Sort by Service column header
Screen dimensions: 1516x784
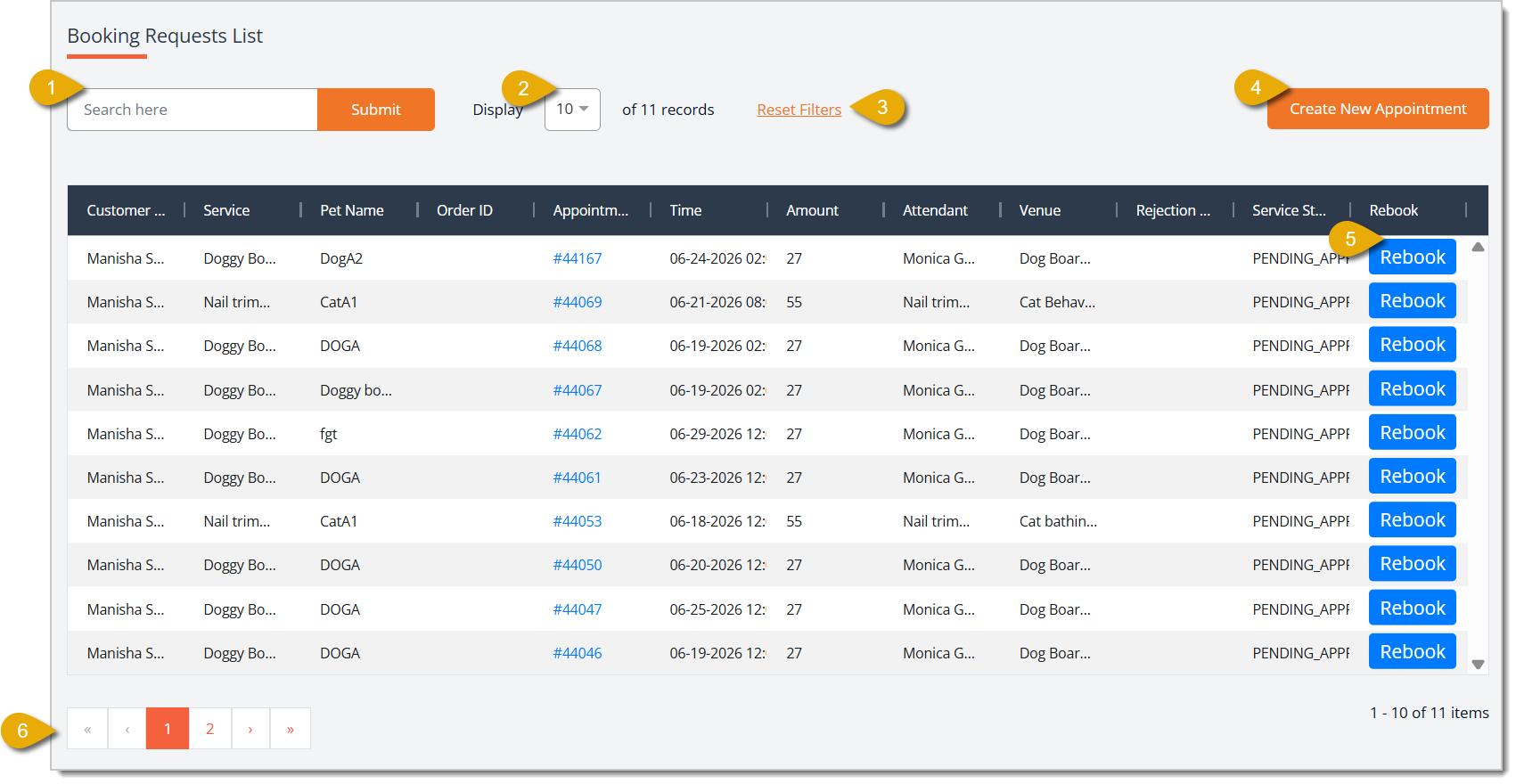(x=226, y=210)
